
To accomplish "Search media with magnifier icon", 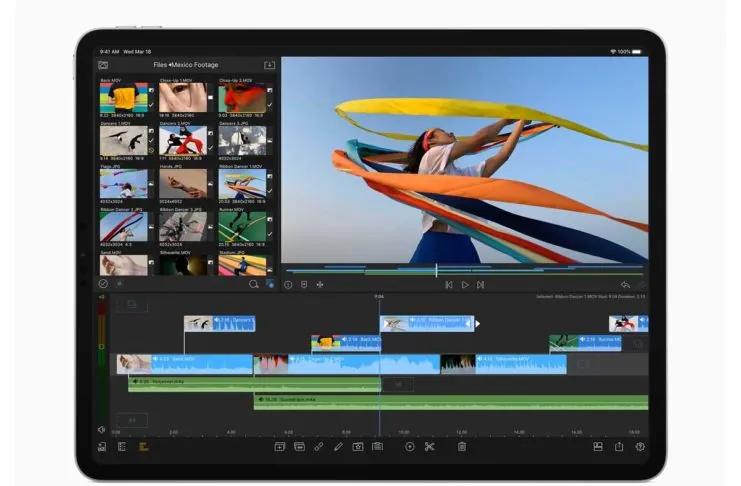I will pos(253,284).
